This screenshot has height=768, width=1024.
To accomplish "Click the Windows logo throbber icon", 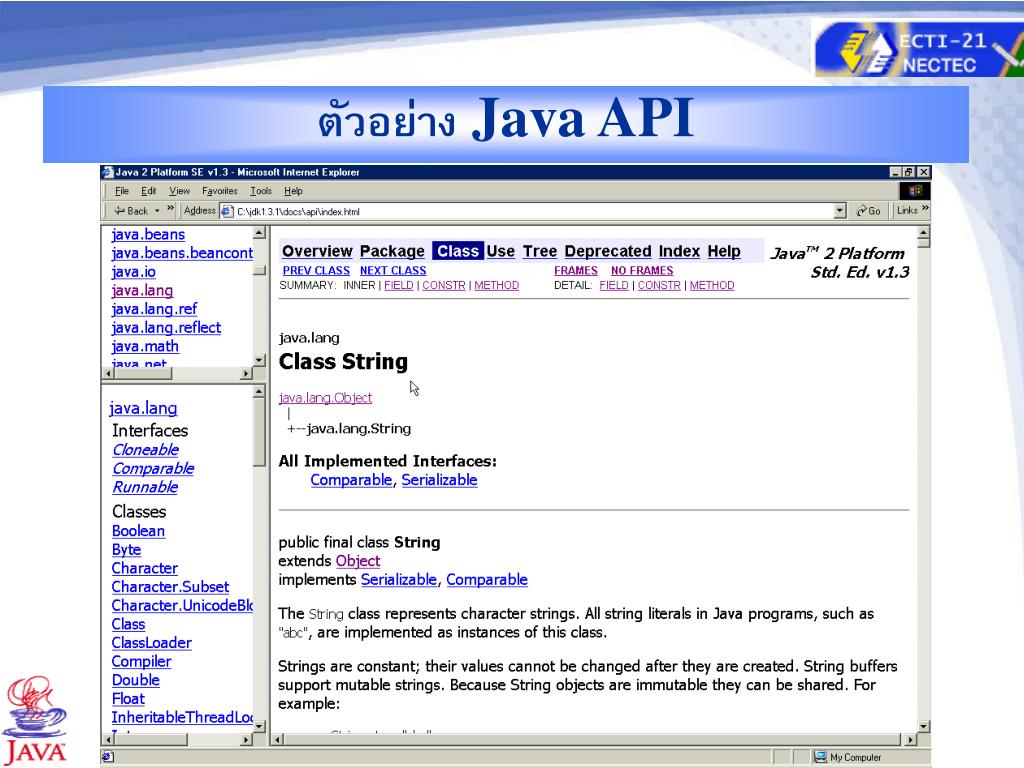I will pos(915,191).
